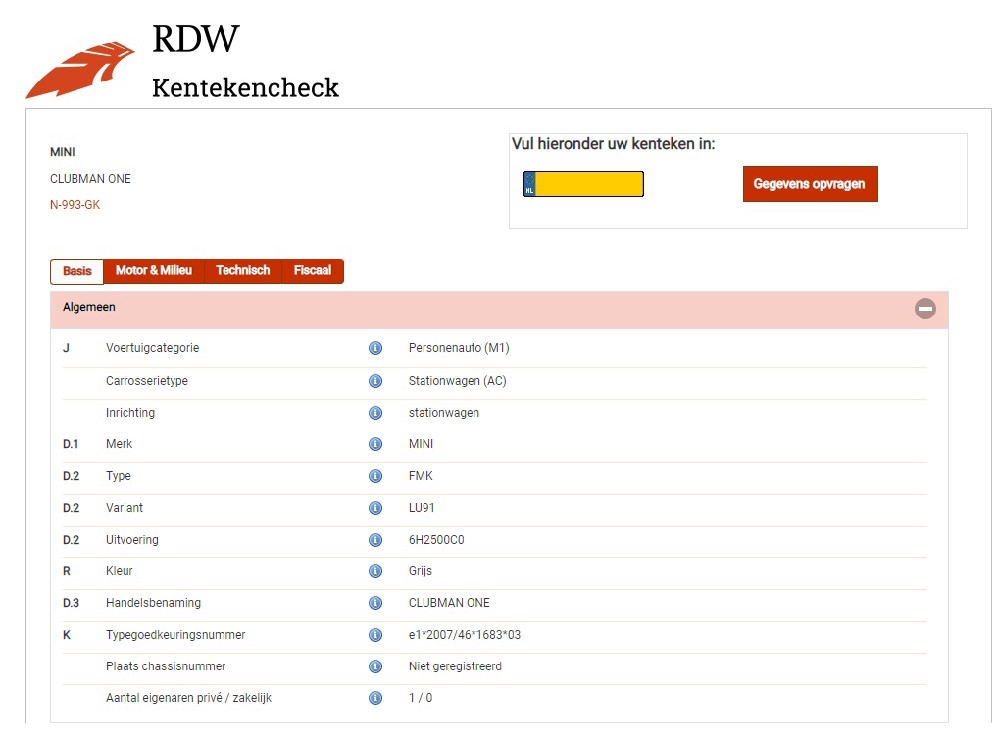Click the CLUBMAN ONE text under MINI heading
Screen dimensions: 997x747
point(90,179)
